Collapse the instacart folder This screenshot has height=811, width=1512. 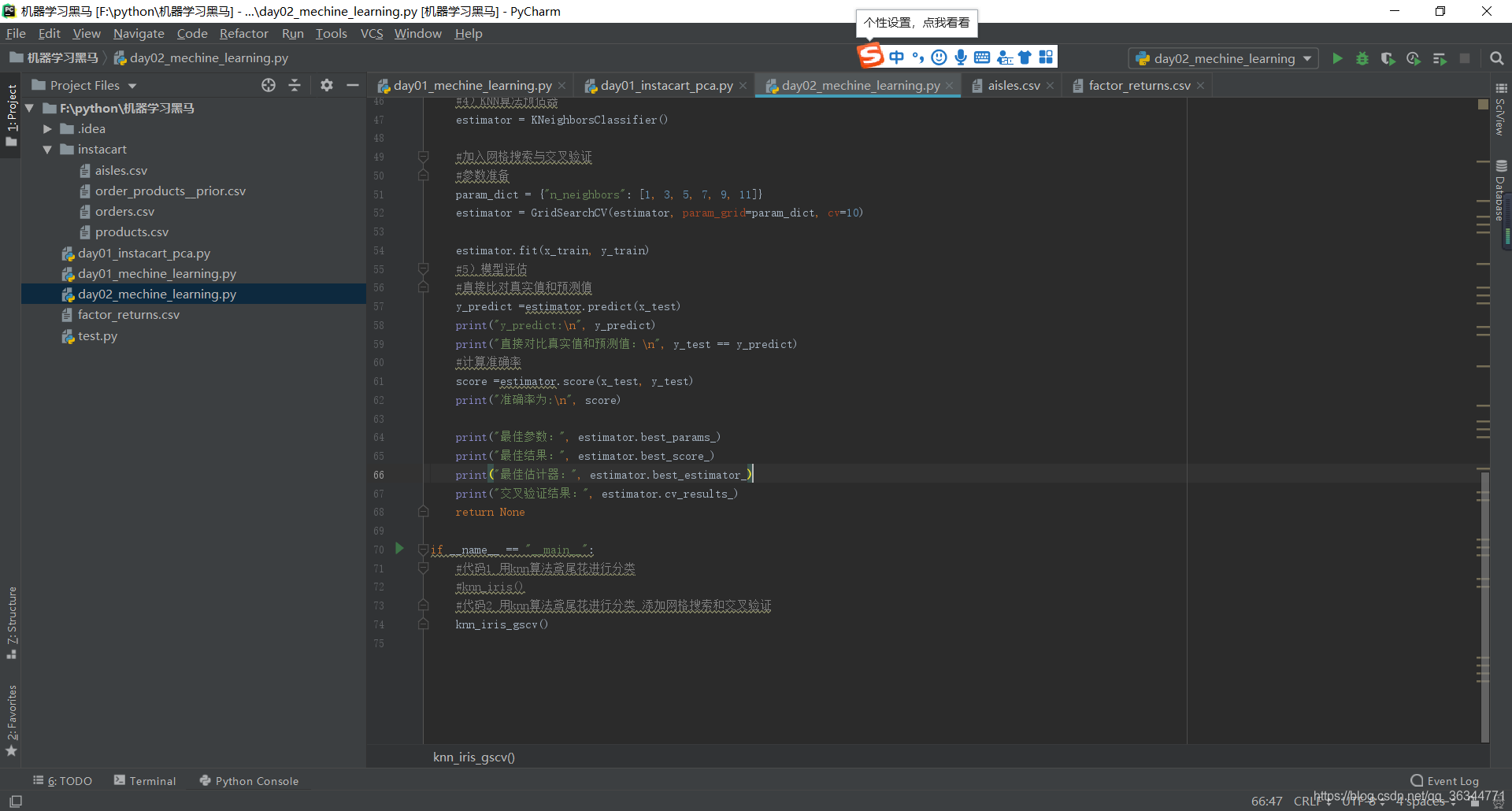pos(47,149)
